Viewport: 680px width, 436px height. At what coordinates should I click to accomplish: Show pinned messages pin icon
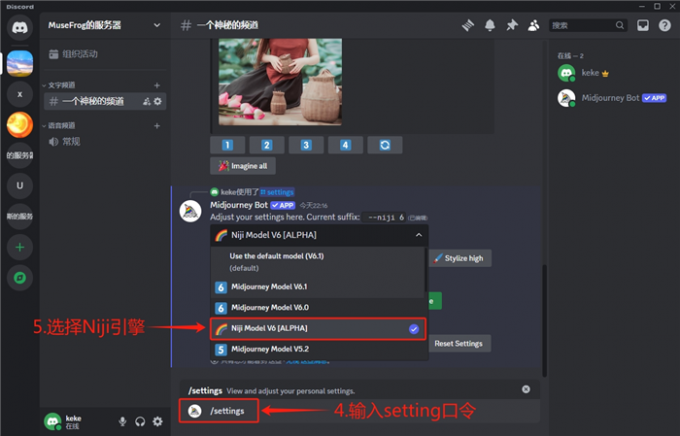[512, 26]
